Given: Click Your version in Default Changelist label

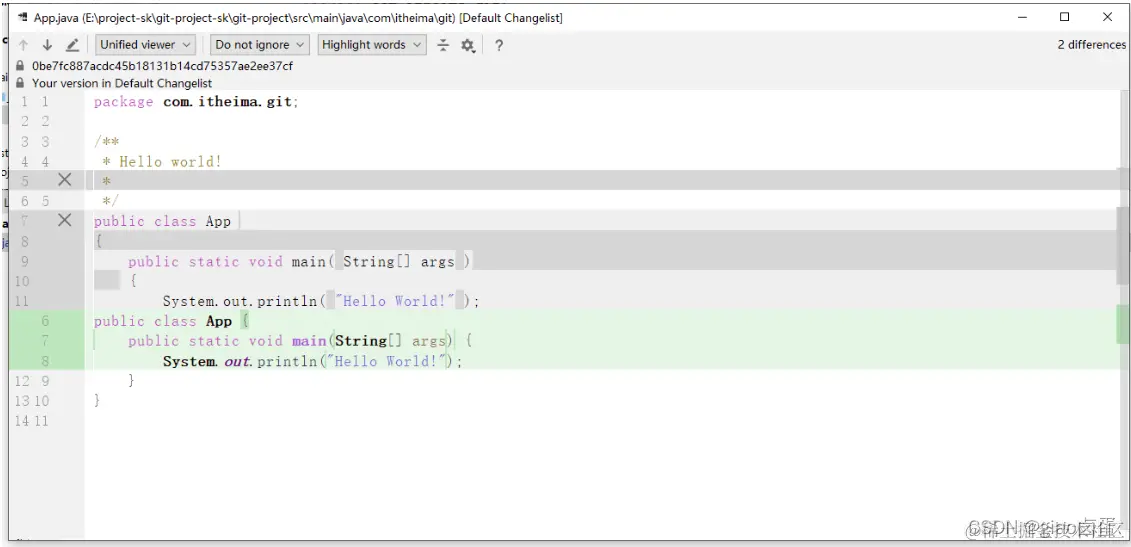Looking at the screenshot, I should pos(122,83).
